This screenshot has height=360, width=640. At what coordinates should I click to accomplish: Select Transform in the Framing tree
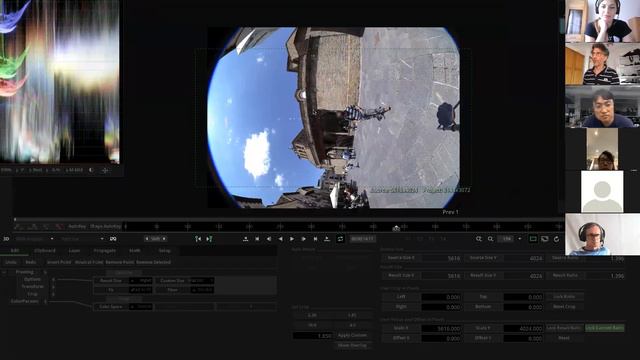(32, 287)
